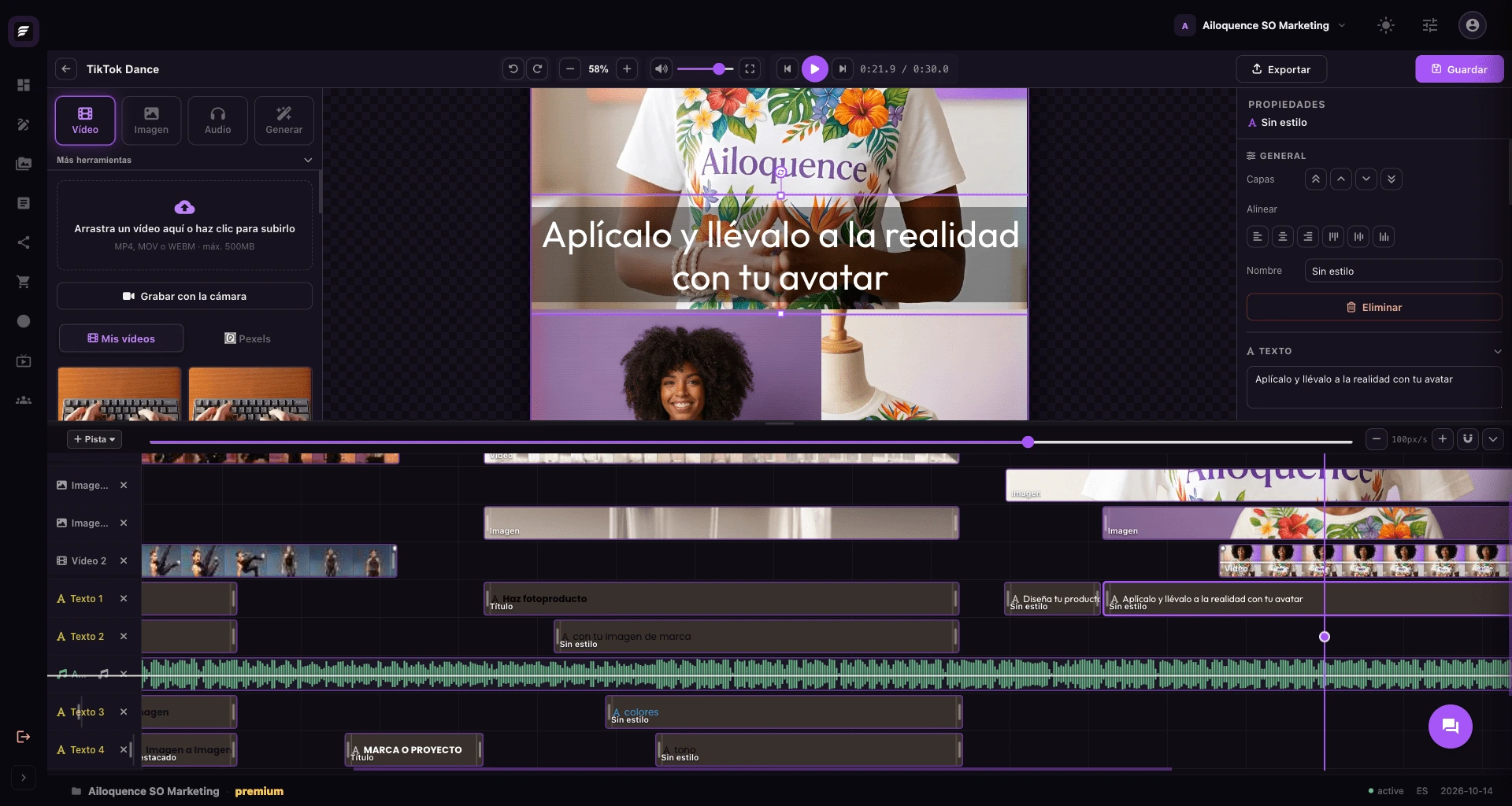Open the user account avatar menu
The image size is (1512, 806).
[x=1472, y=25]
